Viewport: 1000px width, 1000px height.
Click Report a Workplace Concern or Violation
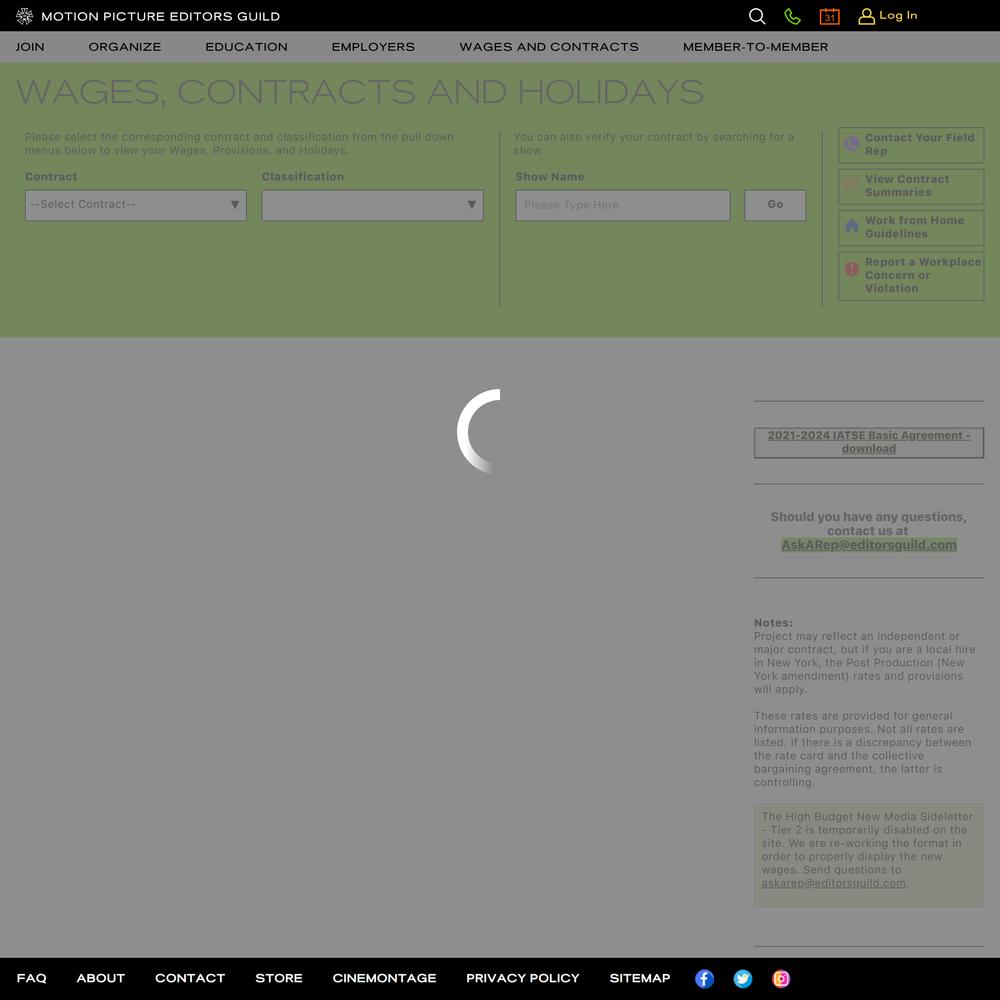911,275
